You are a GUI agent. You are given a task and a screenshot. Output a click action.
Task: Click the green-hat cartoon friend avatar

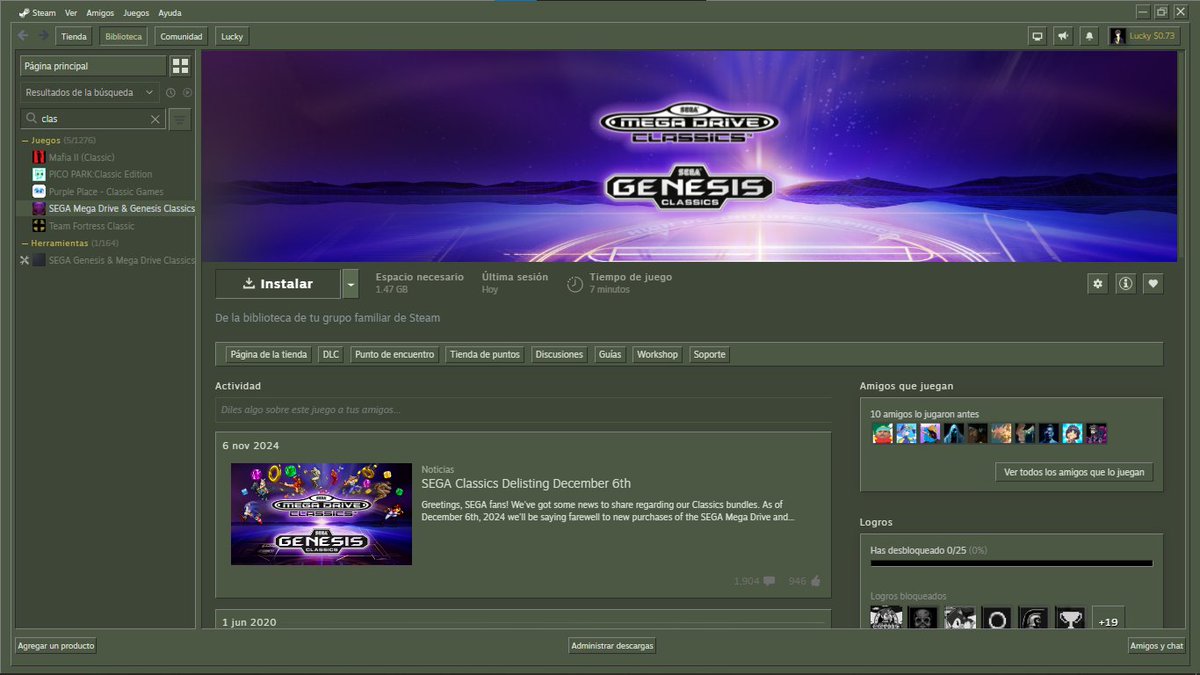point(881,433)
